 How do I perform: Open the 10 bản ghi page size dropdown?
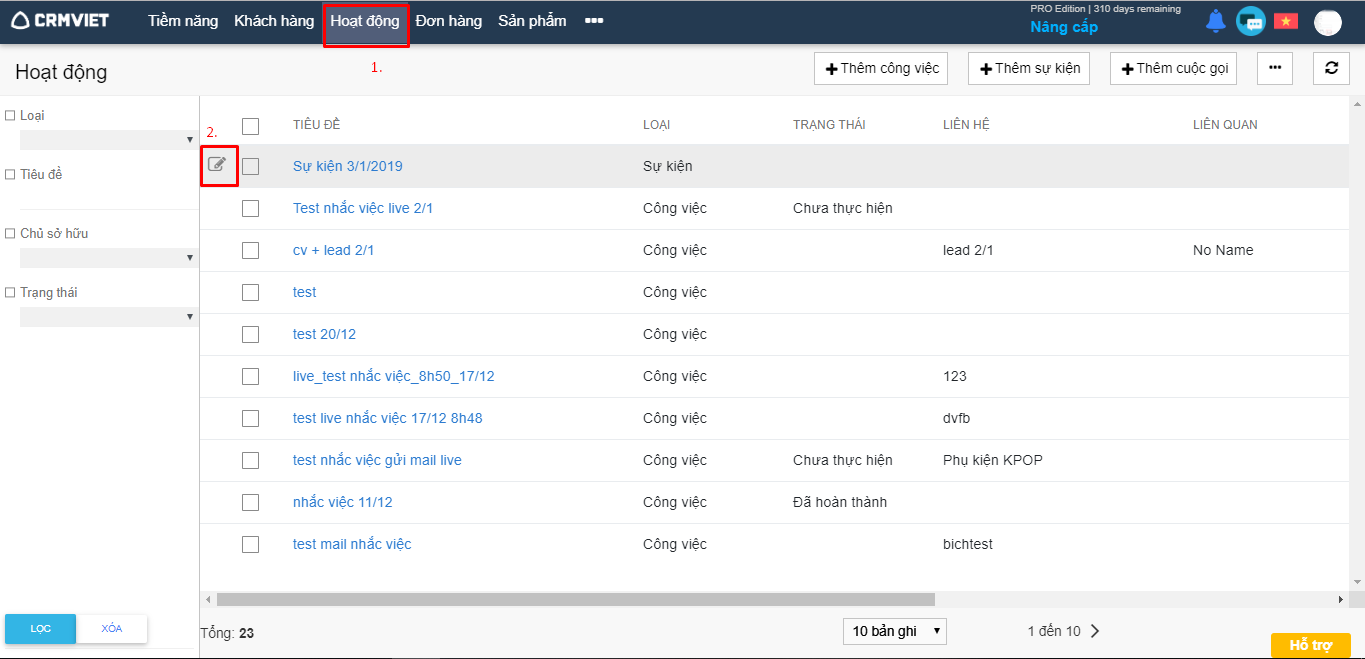click(894, 631)
